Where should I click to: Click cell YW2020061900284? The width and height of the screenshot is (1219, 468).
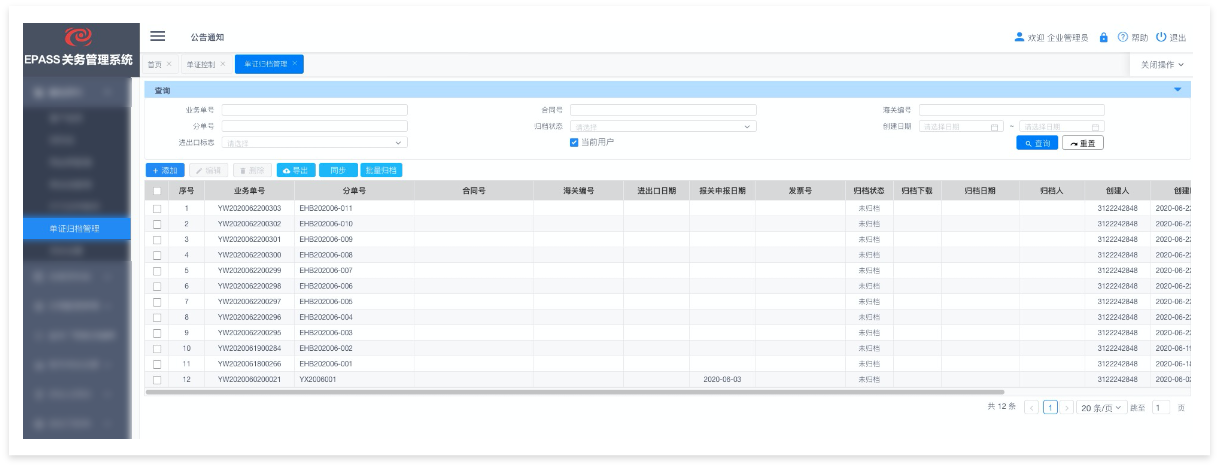click(x=249, y=348)
